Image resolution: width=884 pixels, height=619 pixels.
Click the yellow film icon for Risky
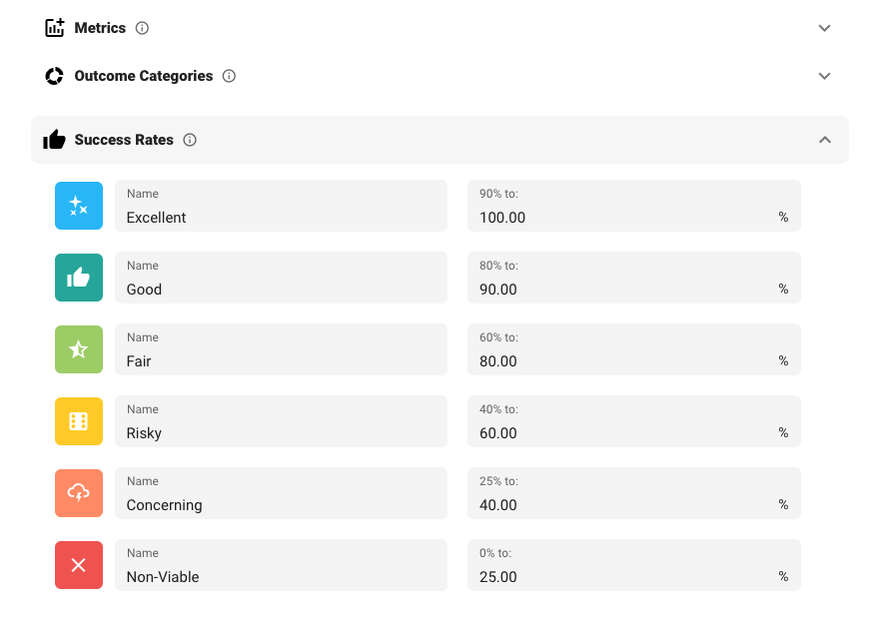coord(78,422)
